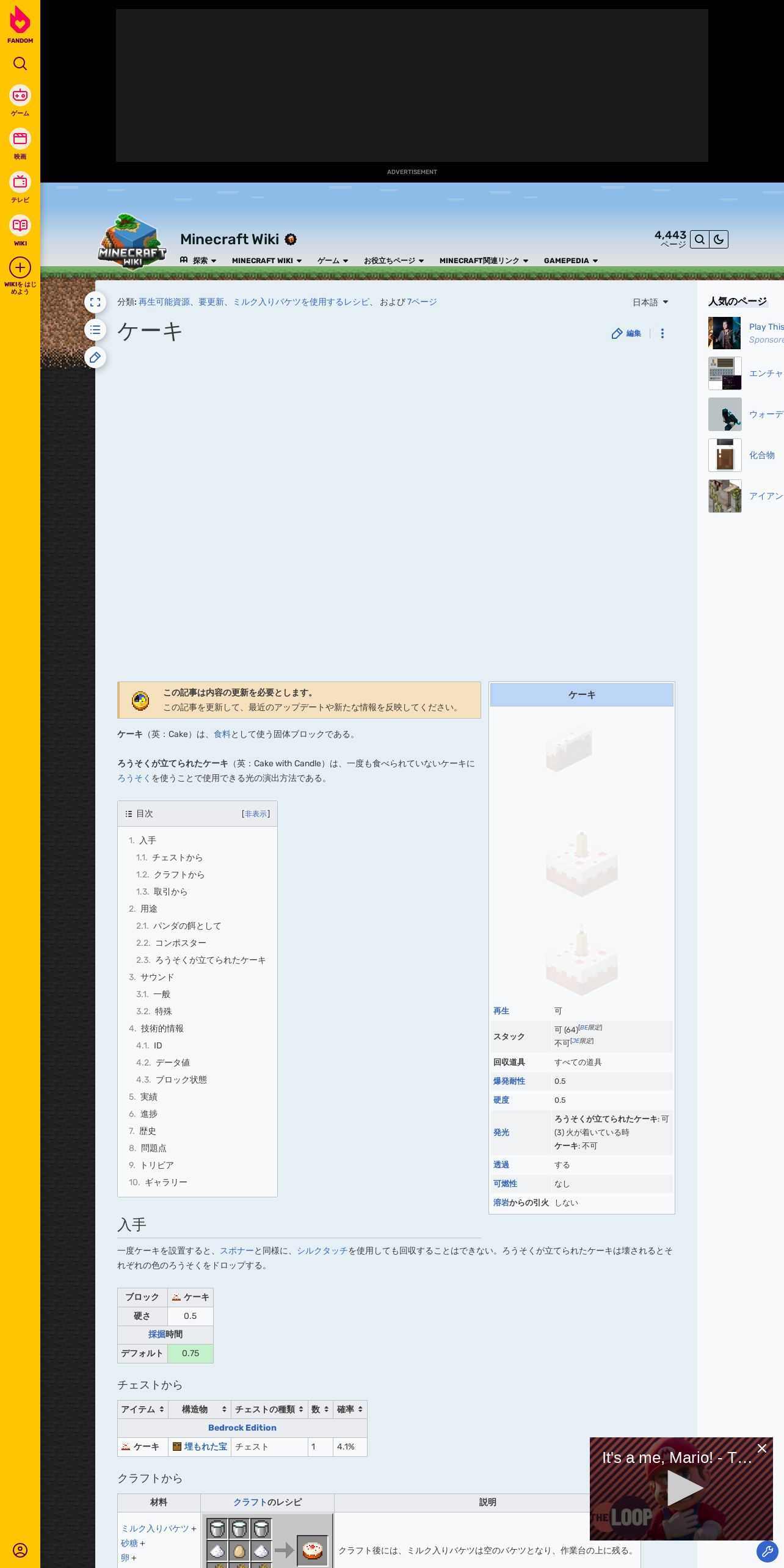
Task: Click the floating pencil edit icon
Action: coord(95,357)
